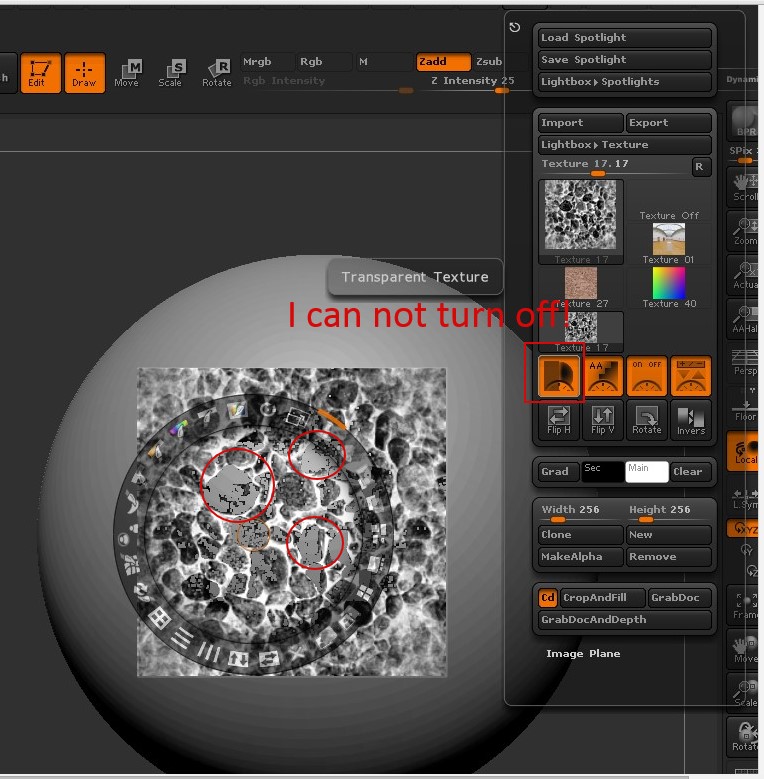This screenshot has width=764, height=779.
Task: Click the MakeAlpha button
Action: tap(580, 556)
